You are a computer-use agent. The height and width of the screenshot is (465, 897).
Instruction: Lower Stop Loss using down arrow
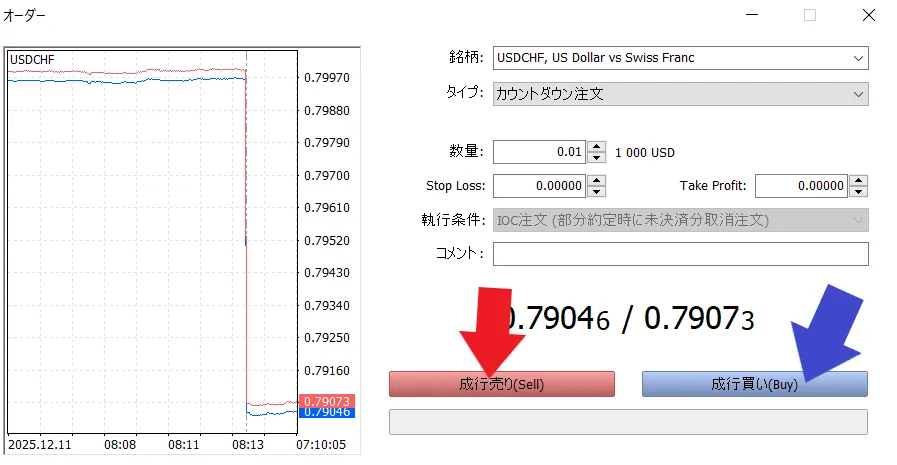click(x=597, y=192)
